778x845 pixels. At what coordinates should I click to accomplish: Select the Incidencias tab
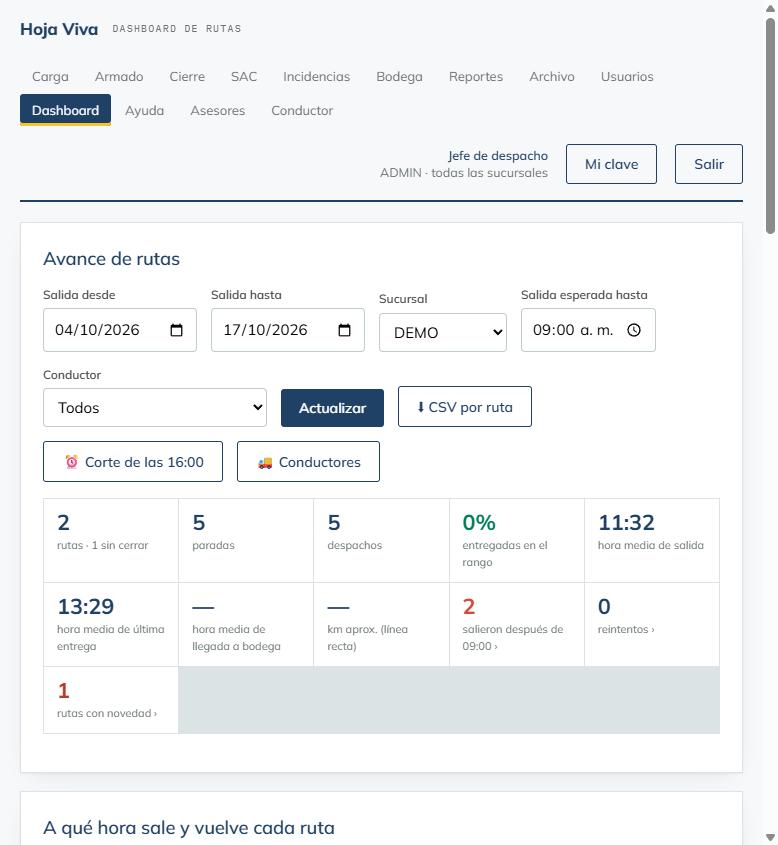[316, 77]
